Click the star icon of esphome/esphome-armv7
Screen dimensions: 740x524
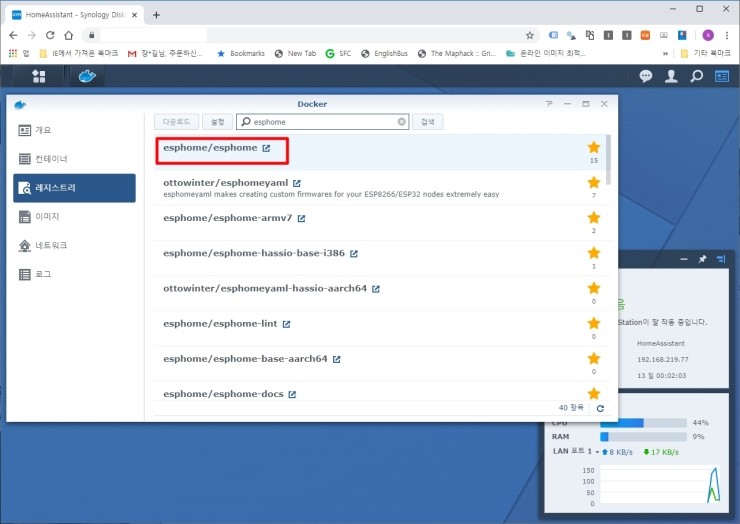pos(594,218)
